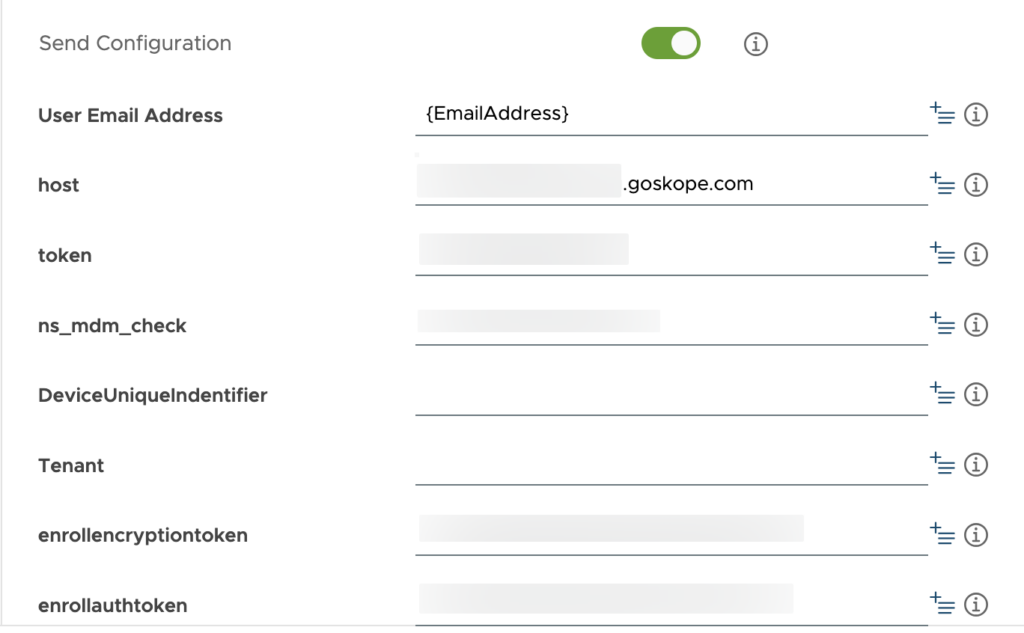Viewport: 1024px width, 633px height.
Task: Insert lookup value into token field
Action: (943, 254)
